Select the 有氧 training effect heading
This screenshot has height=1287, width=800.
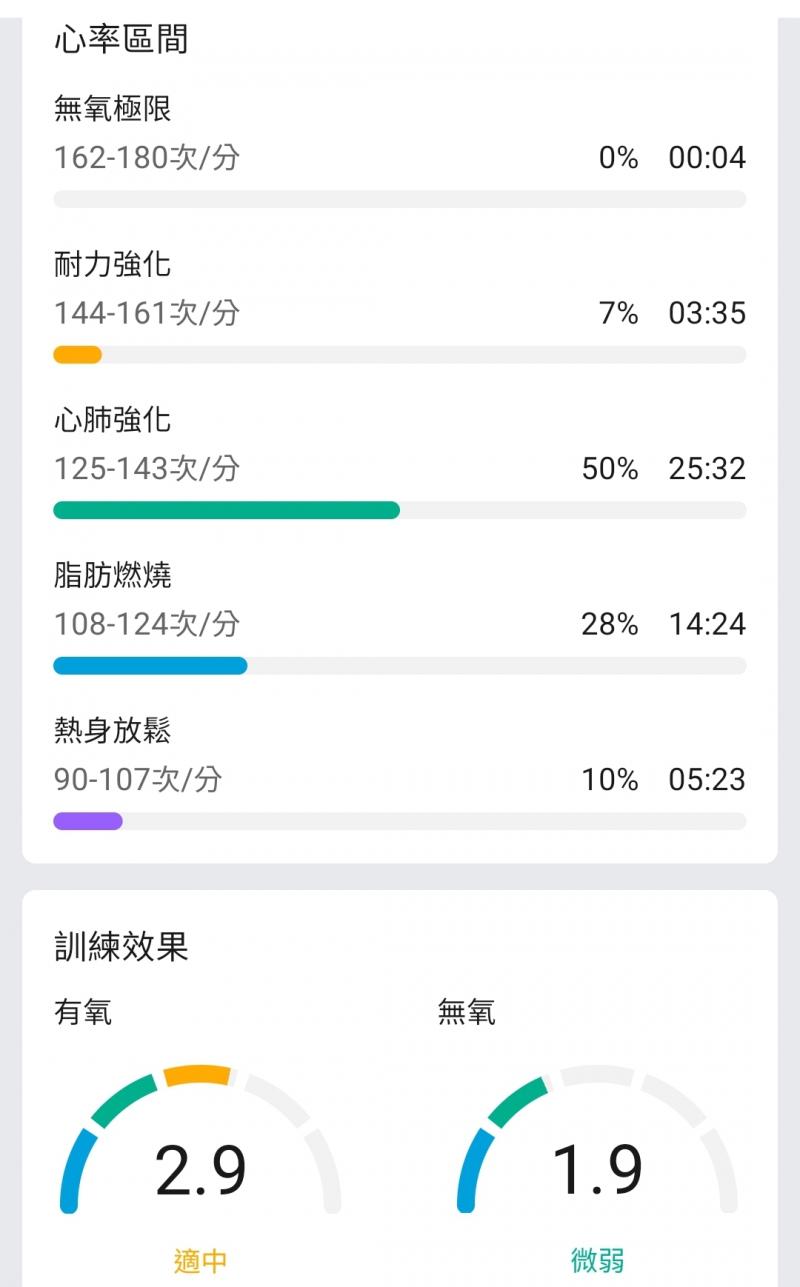83,1013
